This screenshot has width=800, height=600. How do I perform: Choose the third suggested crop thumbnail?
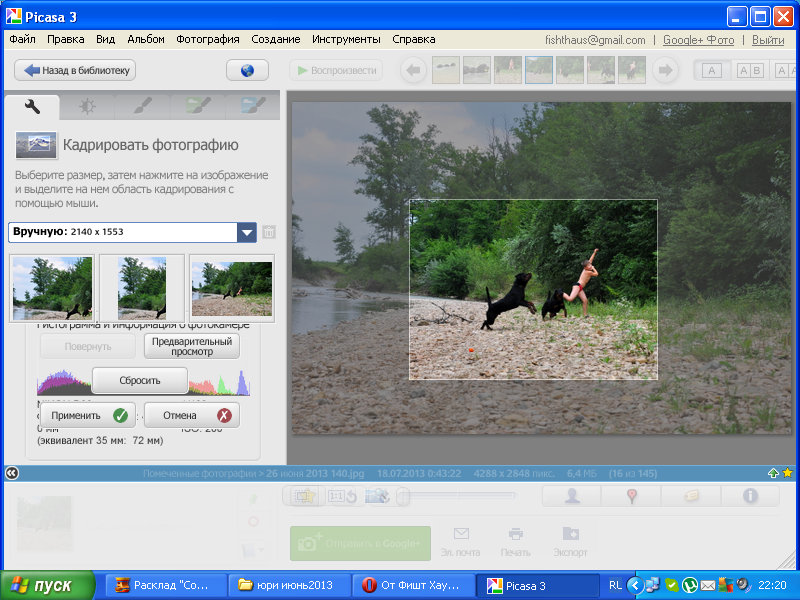[x=231, y=288]
